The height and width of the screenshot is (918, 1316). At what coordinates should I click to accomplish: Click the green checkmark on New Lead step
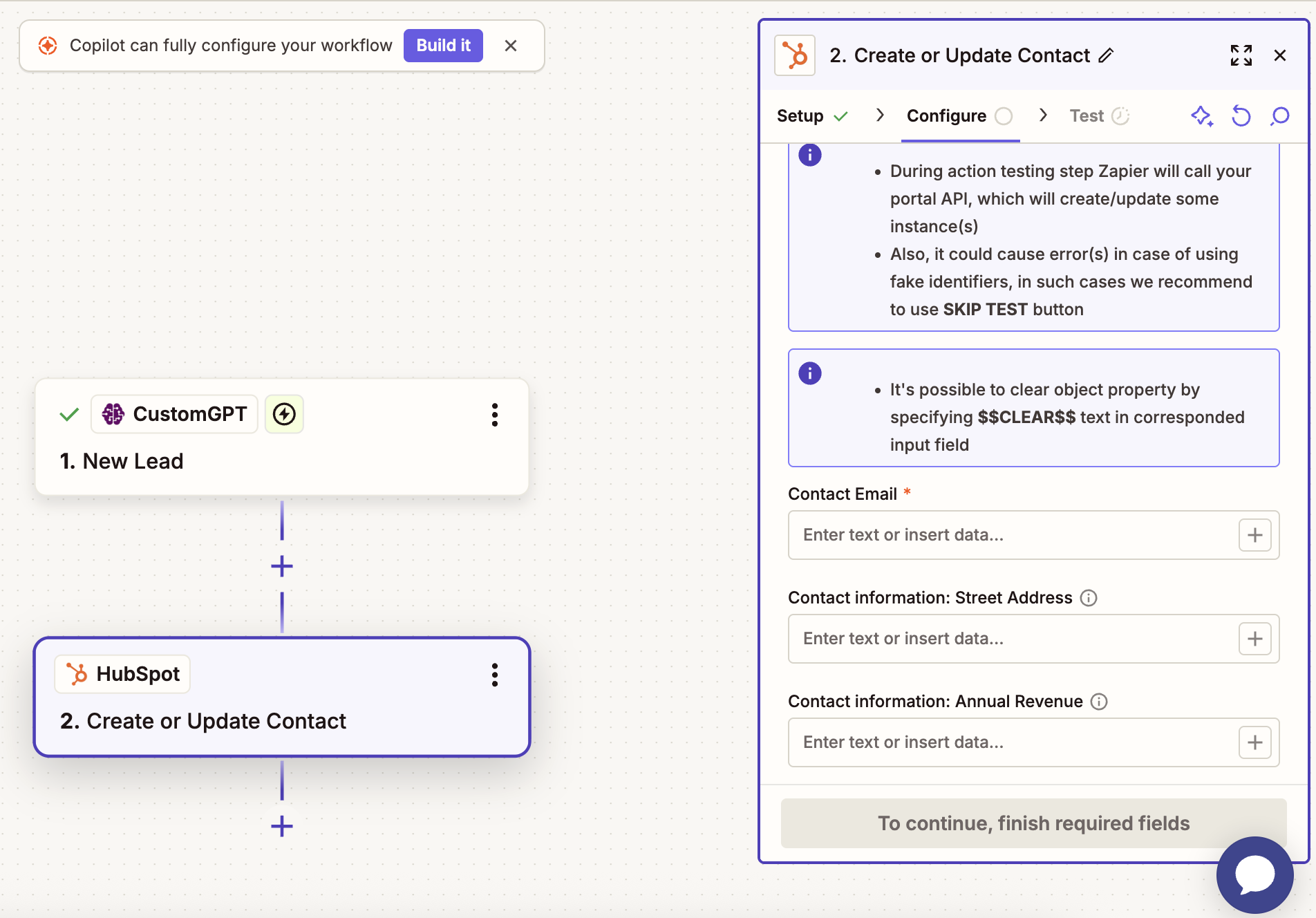point(69,415)
